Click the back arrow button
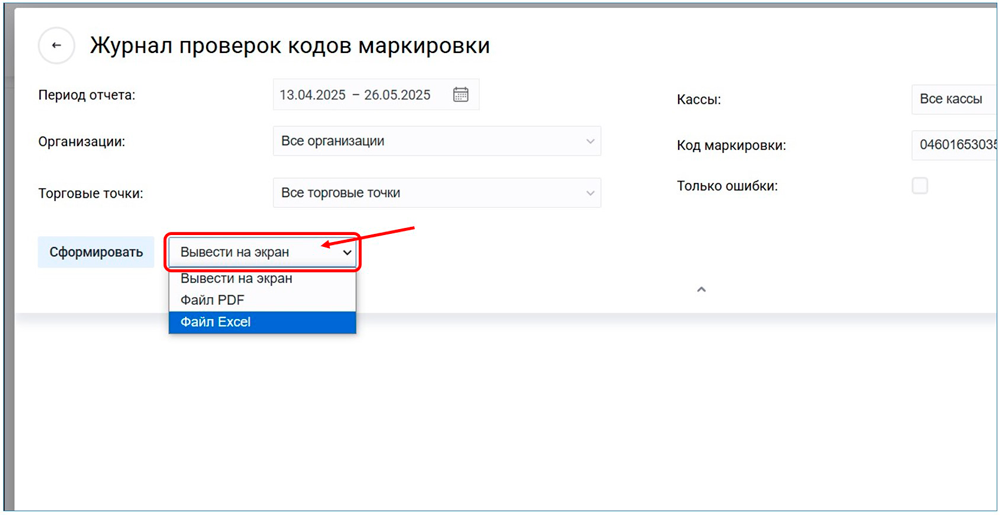 (57, 46)
